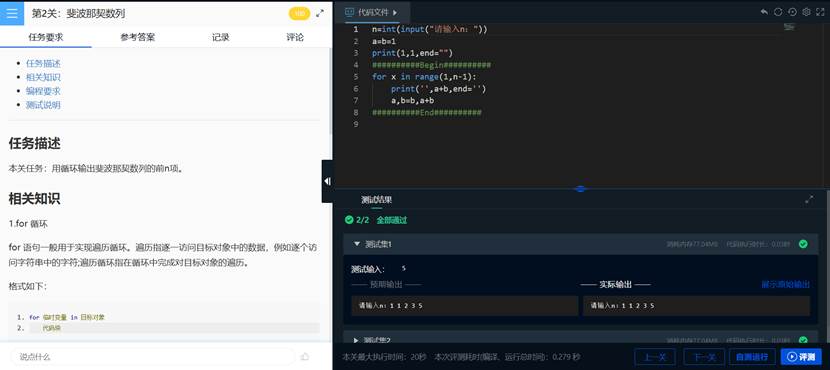
Task: Switch to 记录 tab
Action: point(221,37)
